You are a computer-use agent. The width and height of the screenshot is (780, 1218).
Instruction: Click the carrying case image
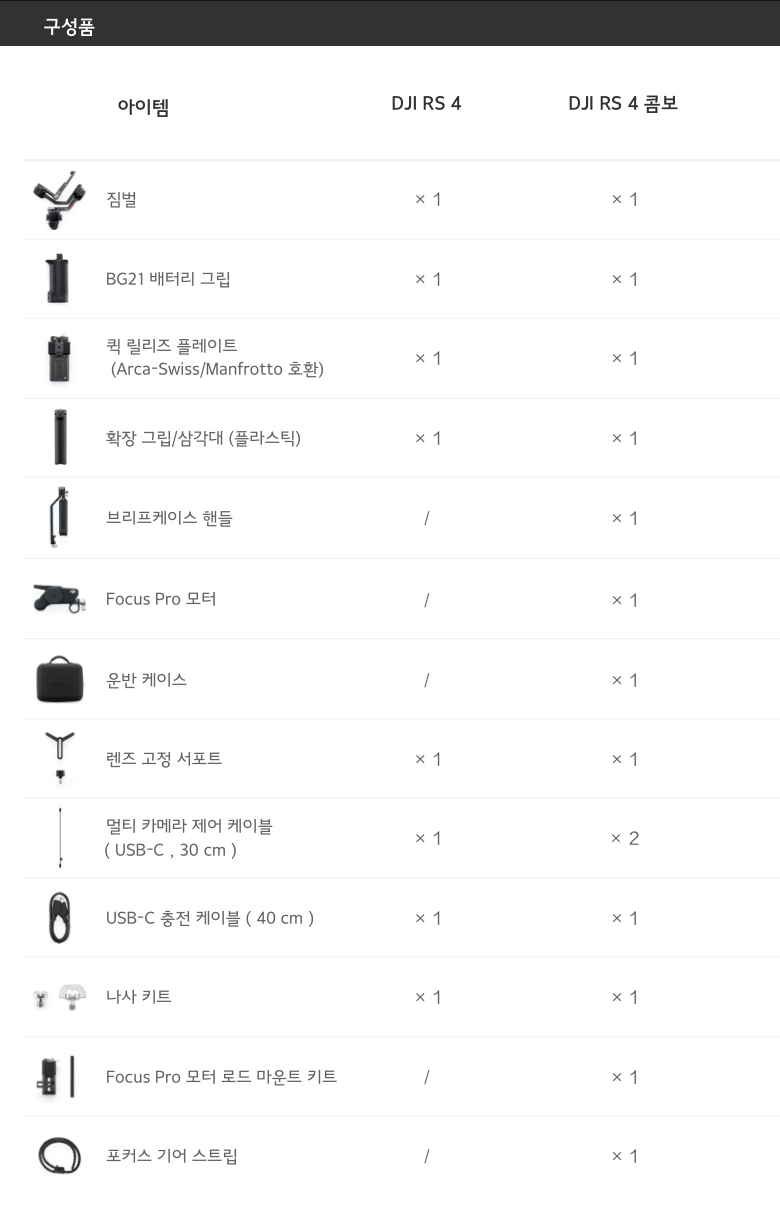click(60, 680)
